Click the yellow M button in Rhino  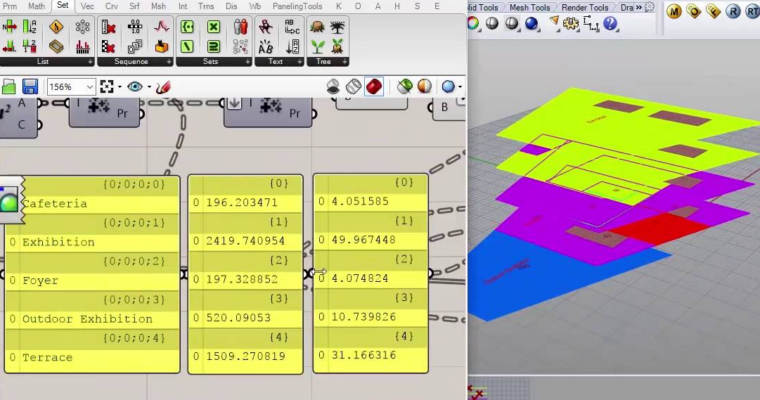click(x=674, y=11)
